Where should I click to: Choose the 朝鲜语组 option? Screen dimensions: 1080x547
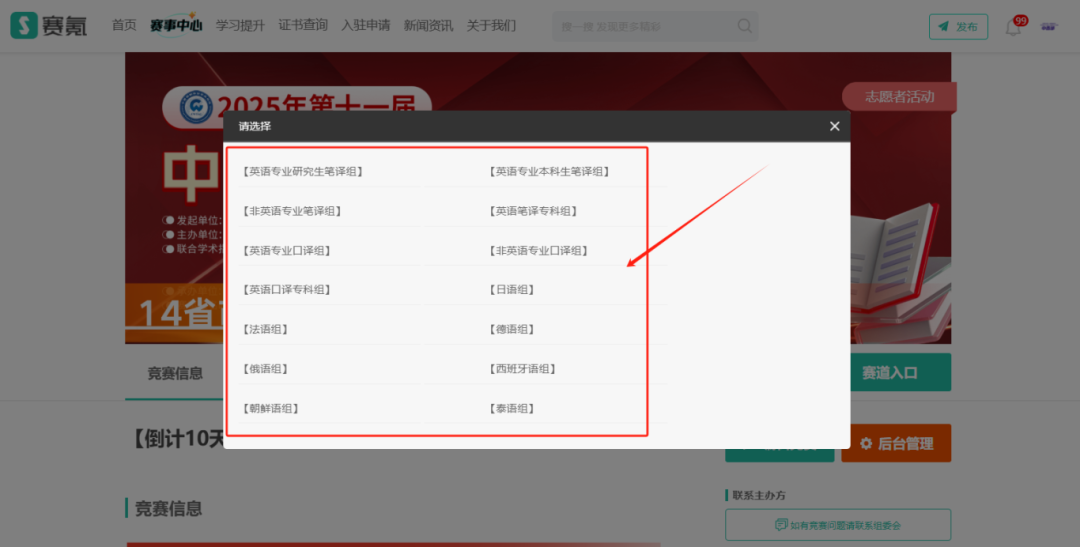[270, 409]
